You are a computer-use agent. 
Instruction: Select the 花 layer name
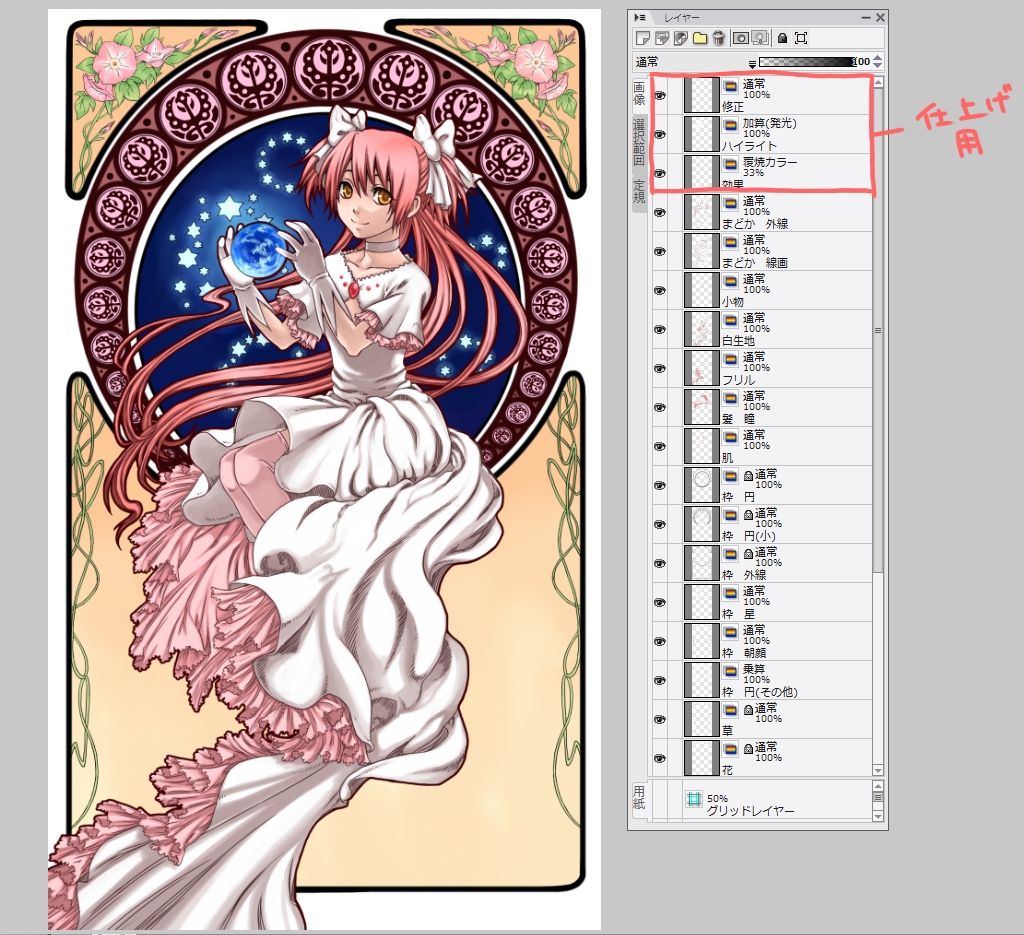click(728, 770)
